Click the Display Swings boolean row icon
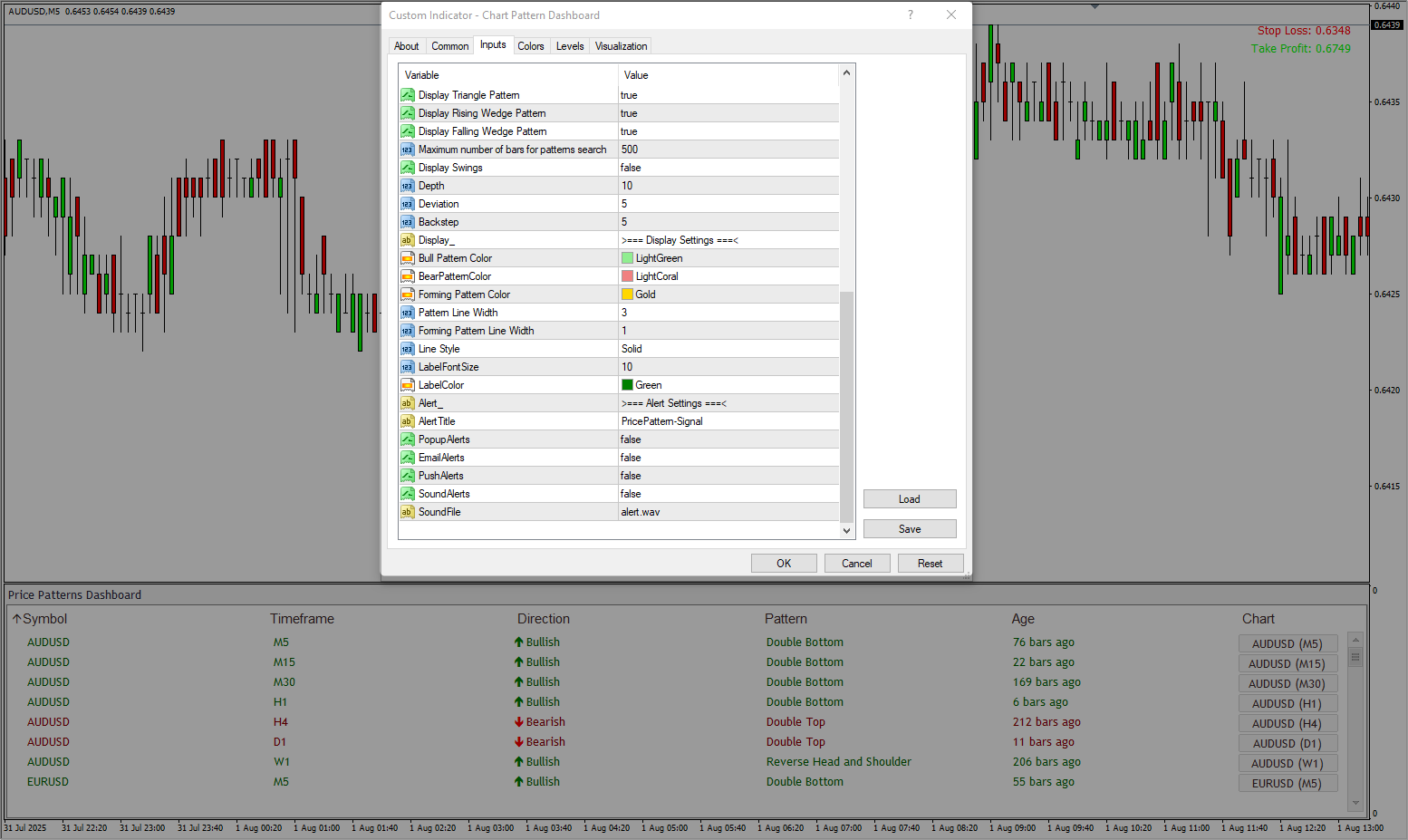1408x840 pixels. point(408,168)
